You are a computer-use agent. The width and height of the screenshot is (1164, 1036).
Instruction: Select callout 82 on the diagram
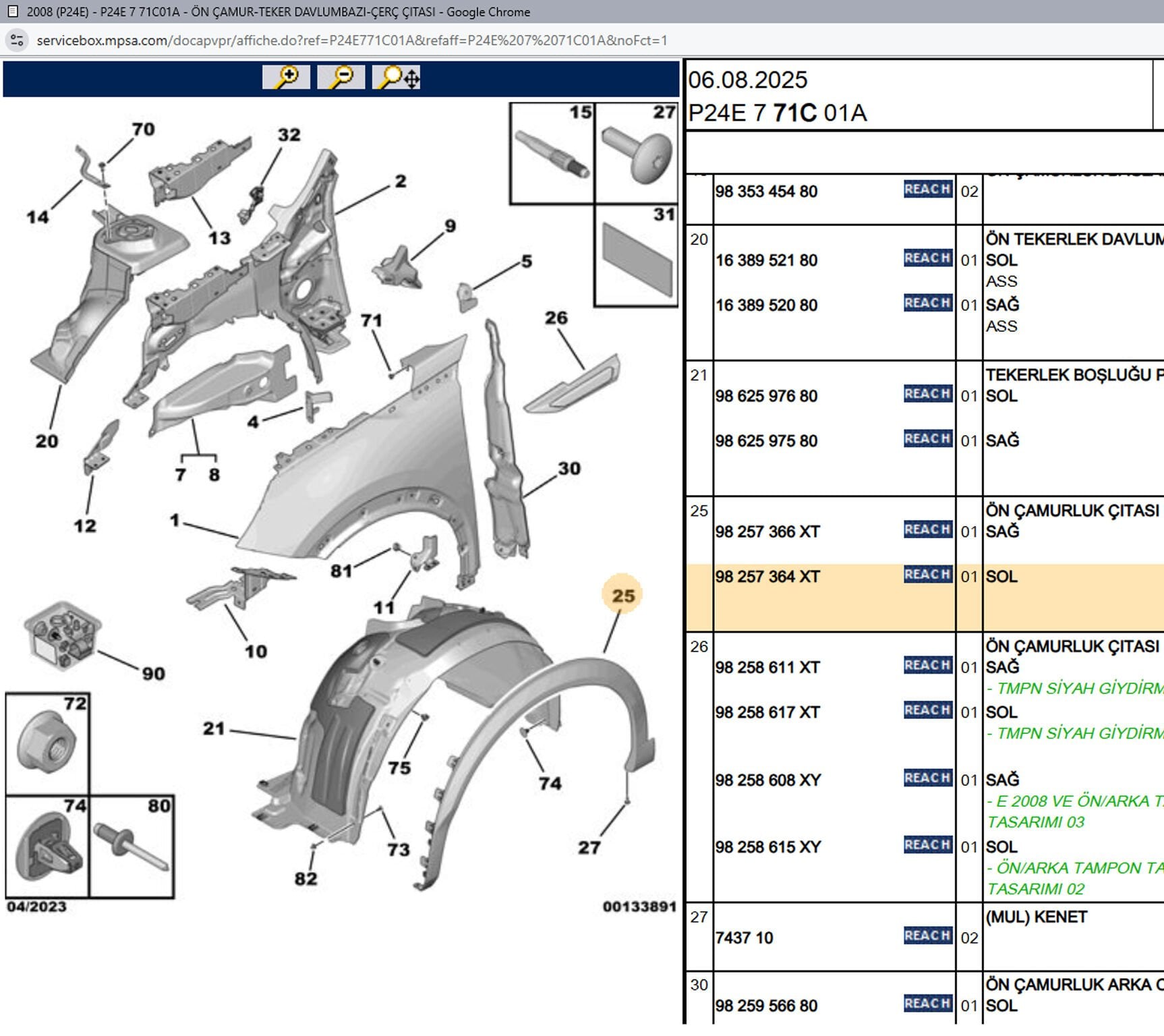point(305,878)
